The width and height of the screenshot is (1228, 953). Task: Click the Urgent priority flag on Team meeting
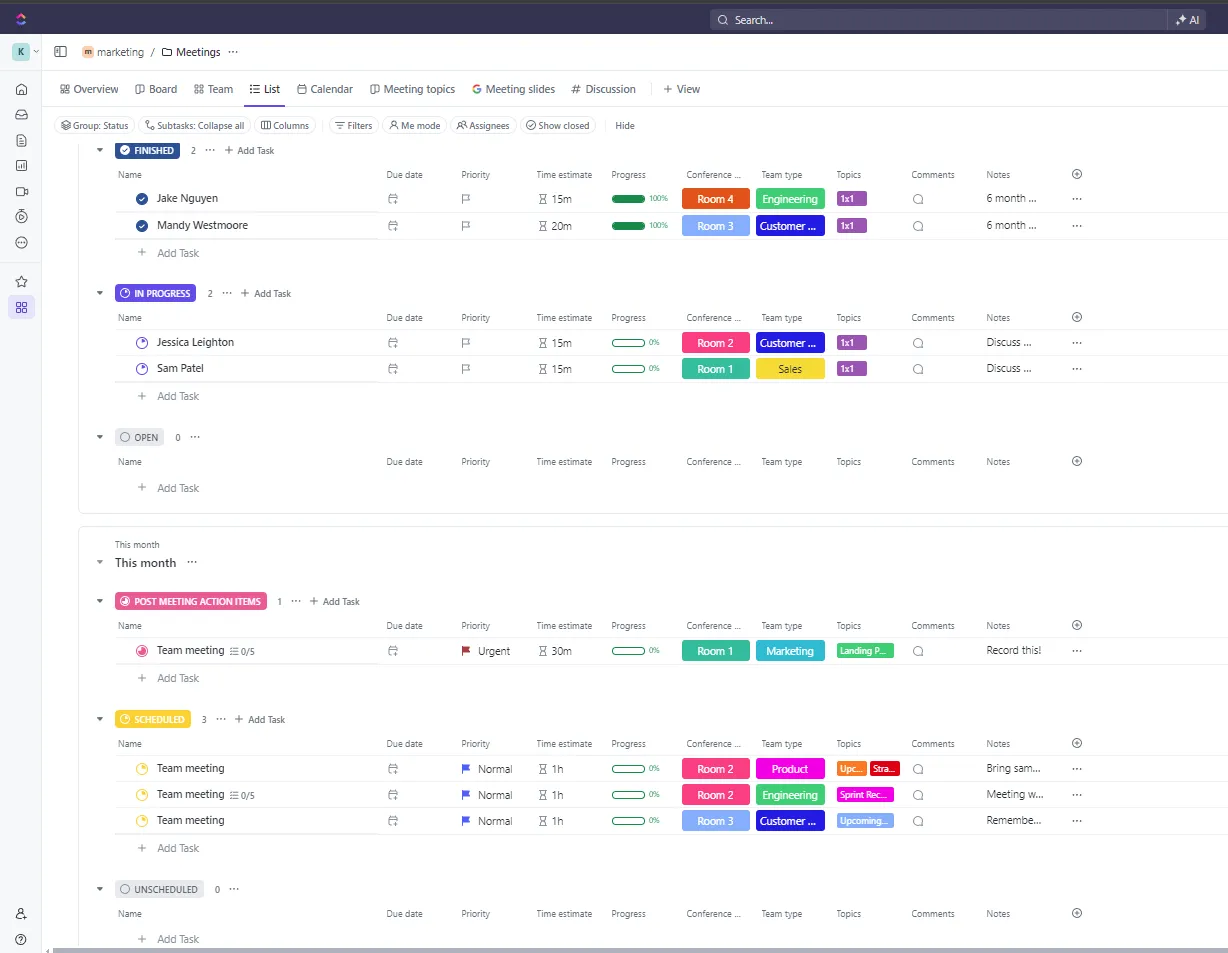(466, 651)
